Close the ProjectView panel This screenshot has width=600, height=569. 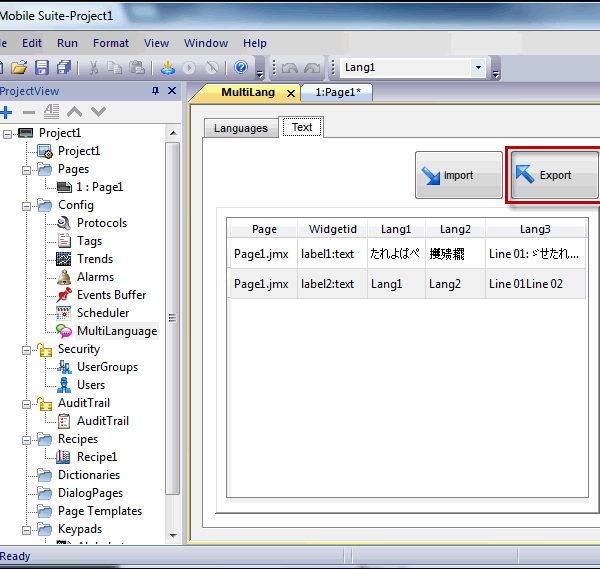click(172, 91)
